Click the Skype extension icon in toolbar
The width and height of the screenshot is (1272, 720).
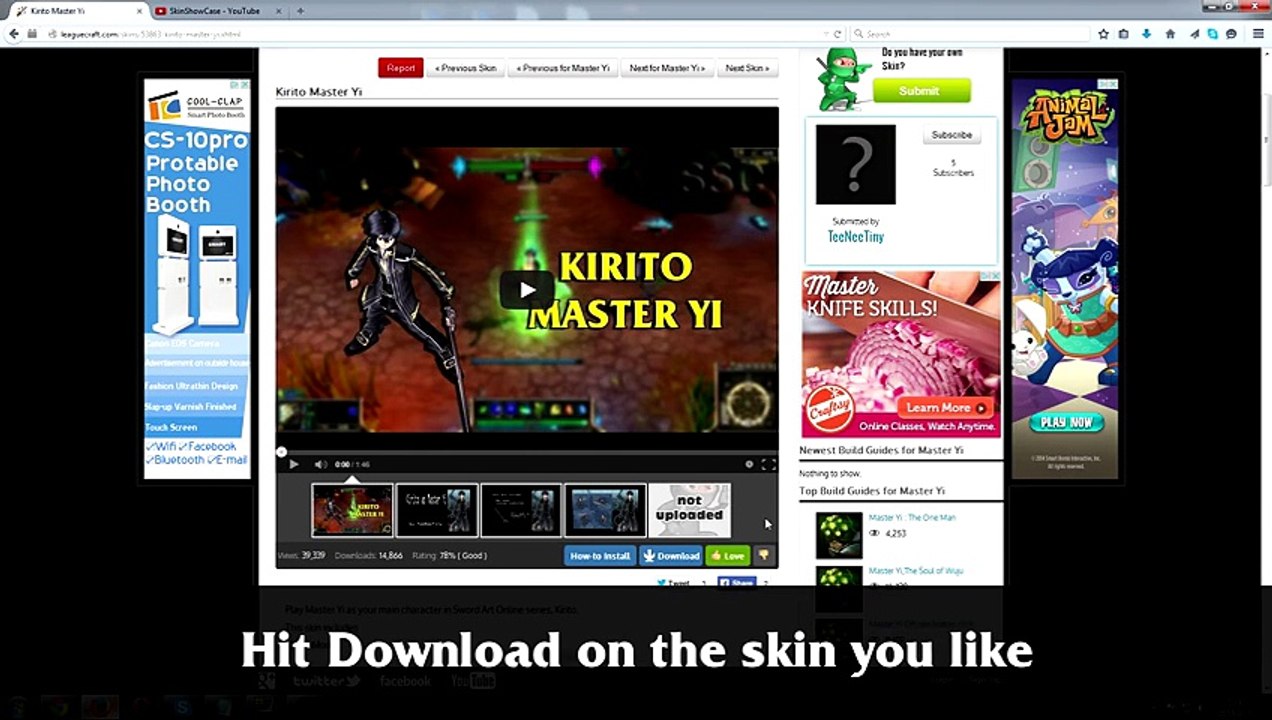click(1213, 34)
